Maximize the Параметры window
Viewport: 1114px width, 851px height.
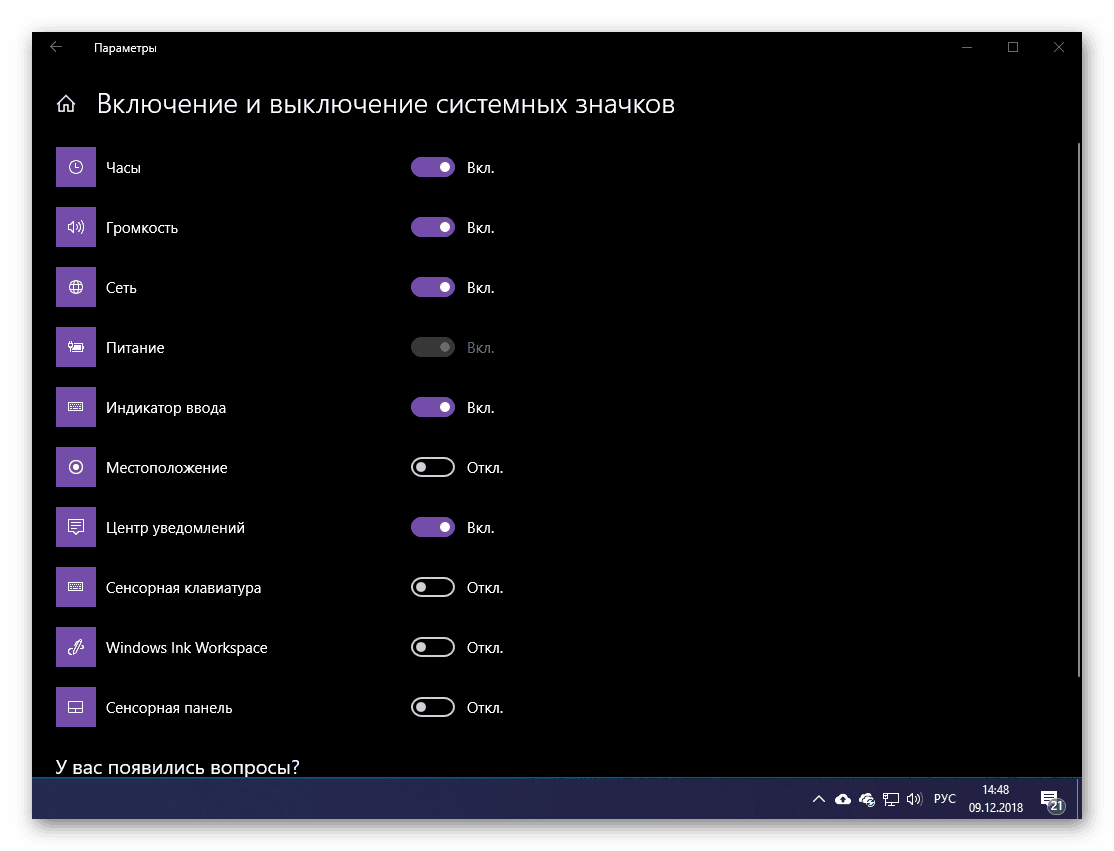[x=1013, y=47]
